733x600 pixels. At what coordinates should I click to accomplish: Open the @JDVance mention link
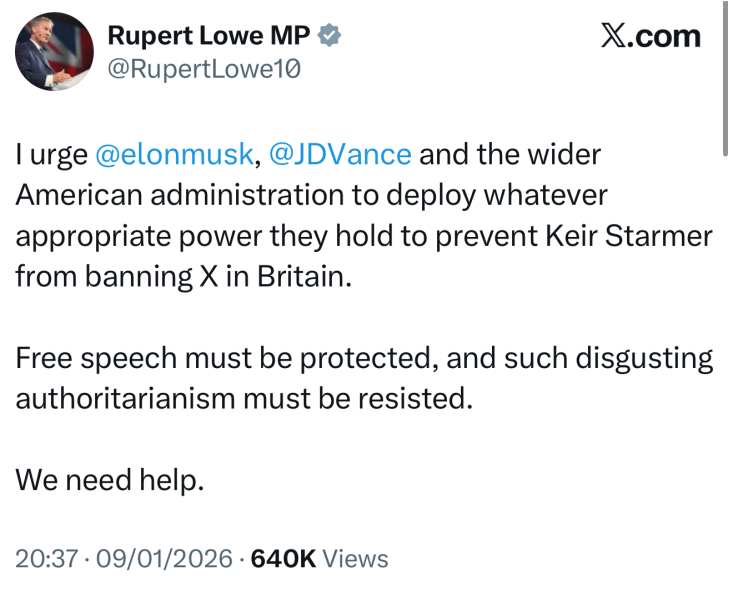tap(341, 155)
